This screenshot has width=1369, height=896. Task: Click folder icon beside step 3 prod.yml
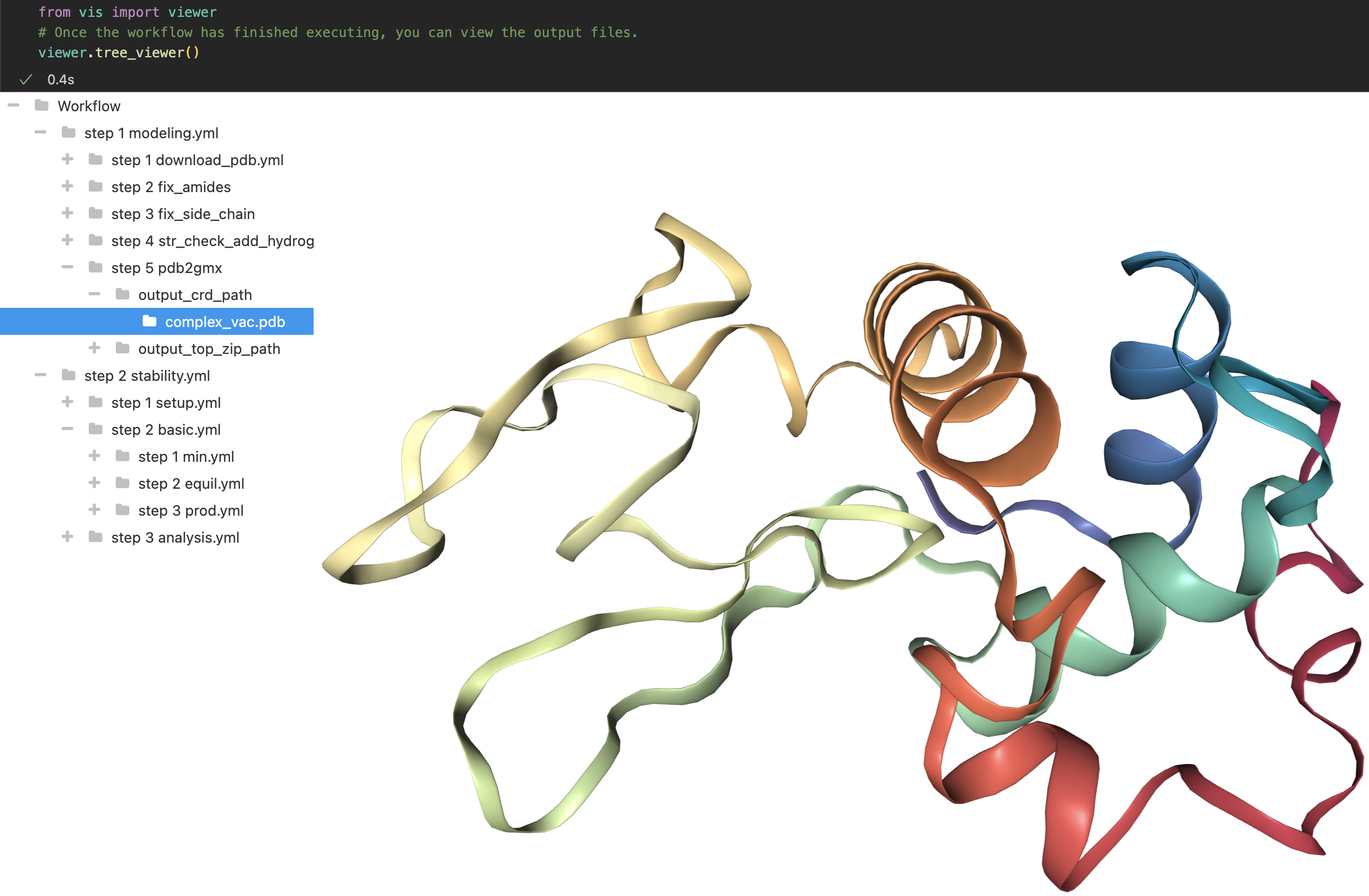[x=123, y=510]
